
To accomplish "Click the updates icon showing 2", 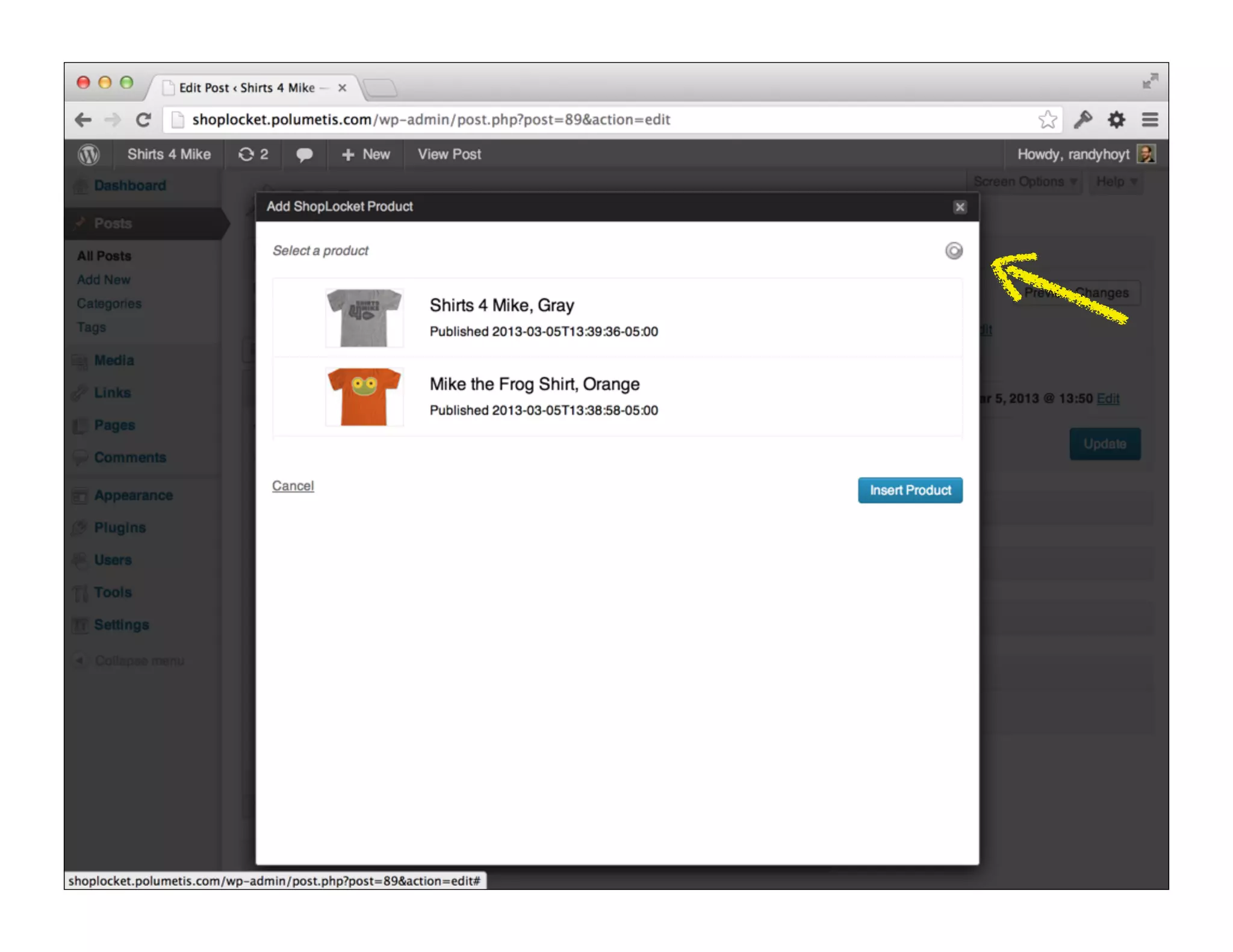I will coord(253,155).
